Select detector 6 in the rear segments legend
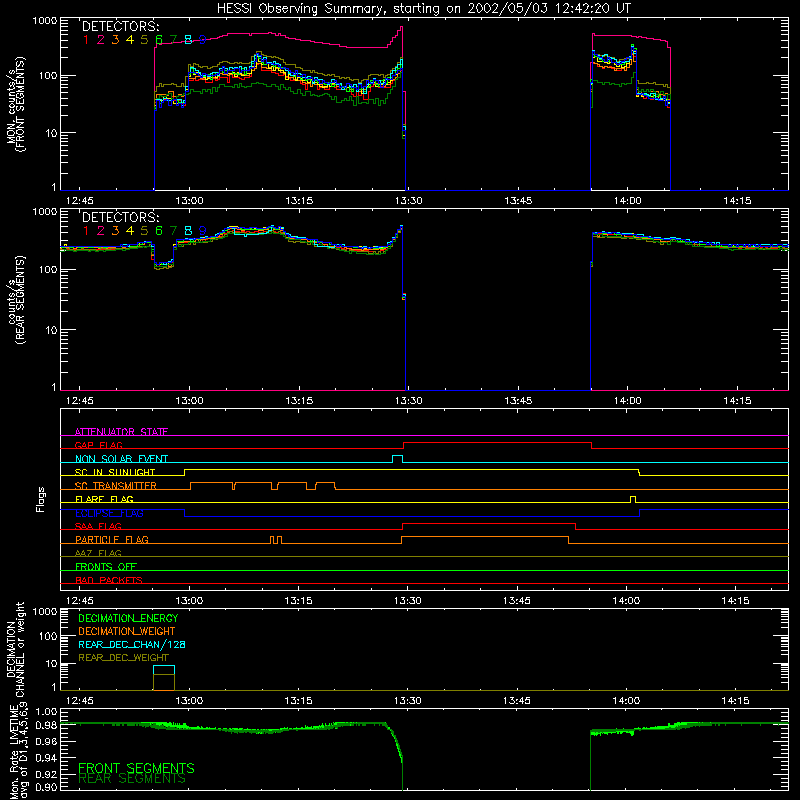800x800 pixels. pyautogui.click(x=159, y=231)
